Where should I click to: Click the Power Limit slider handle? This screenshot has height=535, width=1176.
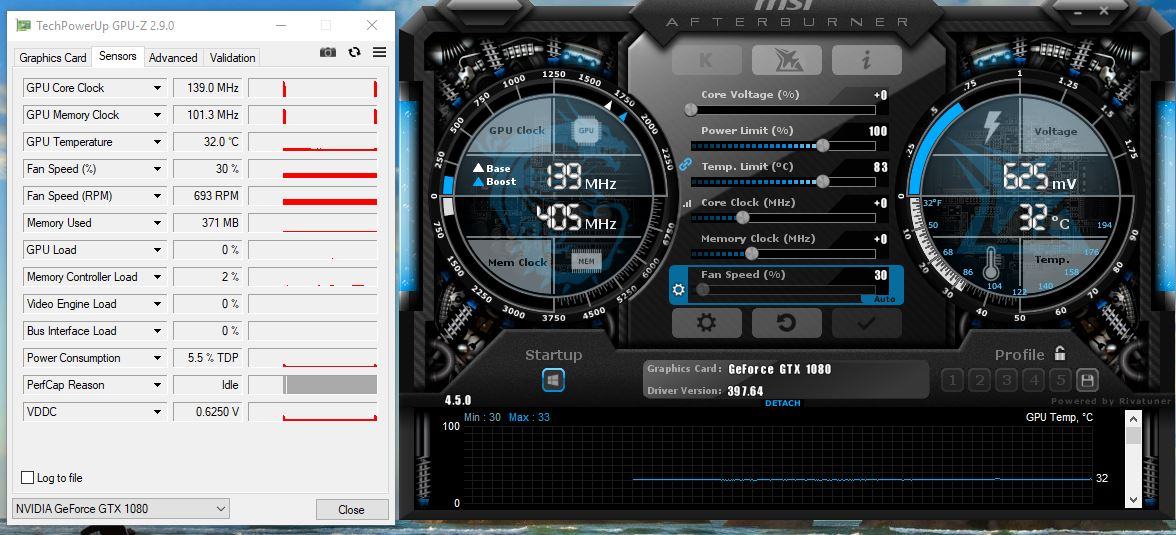click(823, 146)
